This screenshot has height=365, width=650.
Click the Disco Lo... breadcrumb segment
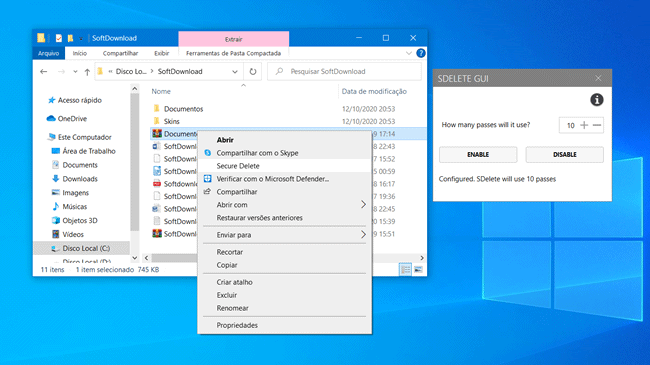click(131, 71)
